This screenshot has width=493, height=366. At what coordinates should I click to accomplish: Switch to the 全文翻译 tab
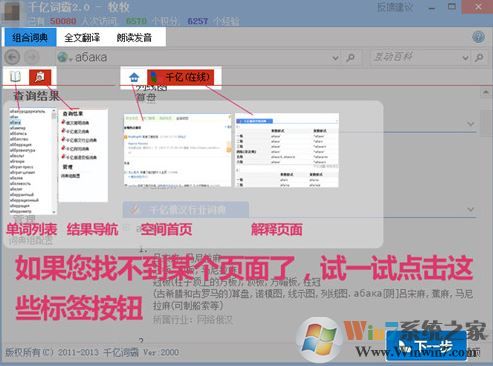tap(82, 37)
